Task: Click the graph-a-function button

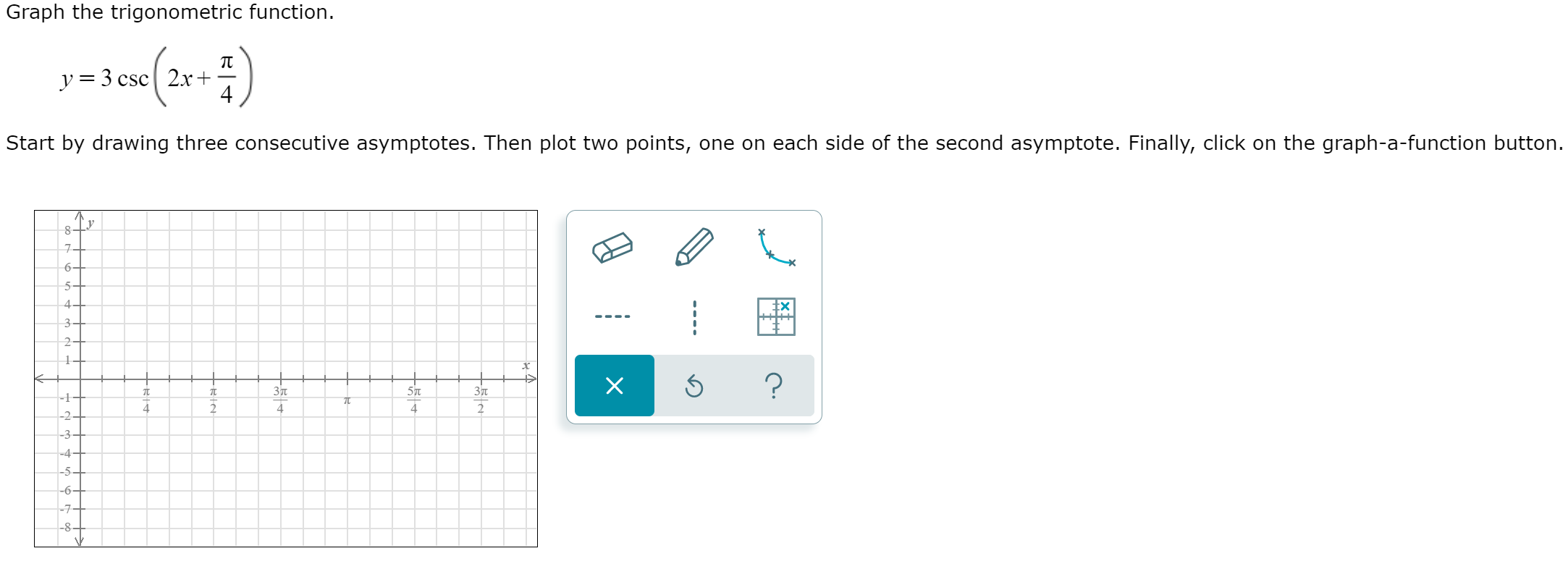Action: 777,316
